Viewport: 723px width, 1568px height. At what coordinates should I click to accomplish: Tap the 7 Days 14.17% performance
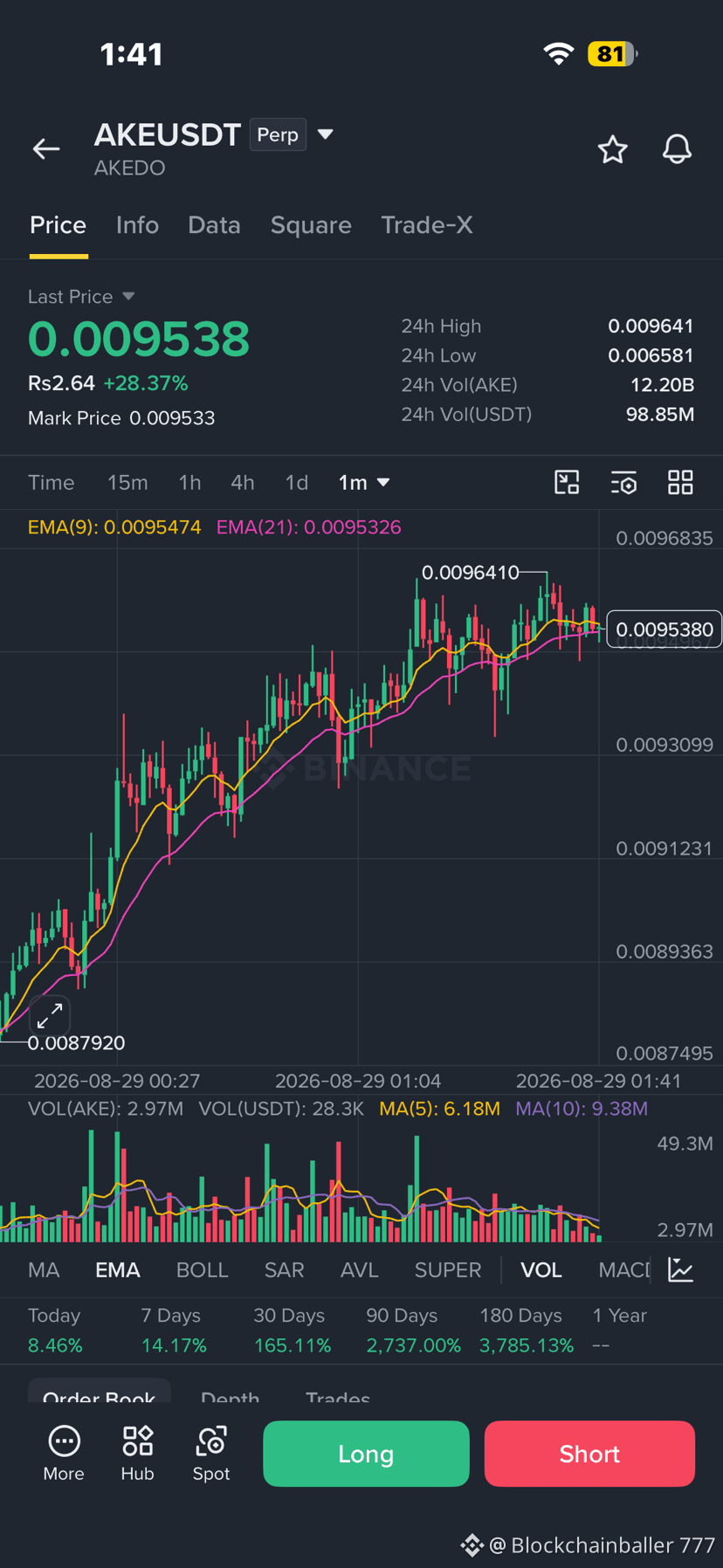click(x=174, y=1331)
